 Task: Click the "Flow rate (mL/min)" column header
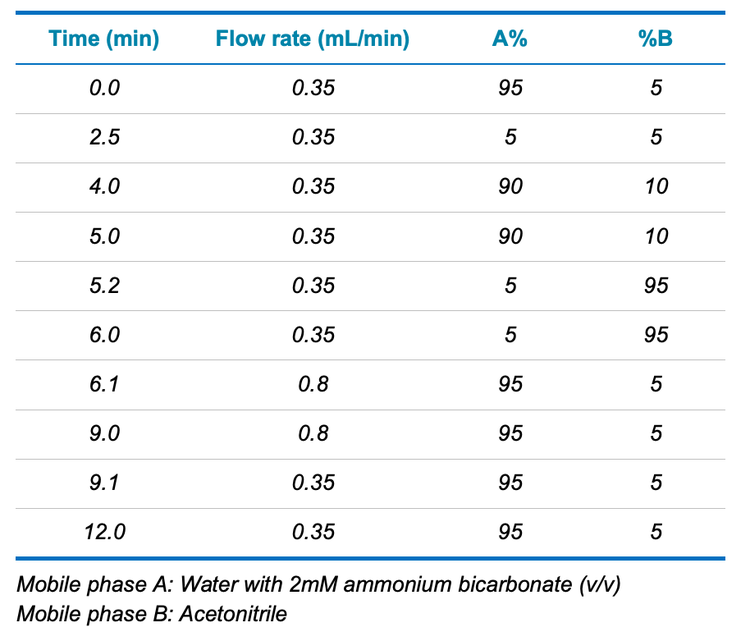(x=313, y=40)
